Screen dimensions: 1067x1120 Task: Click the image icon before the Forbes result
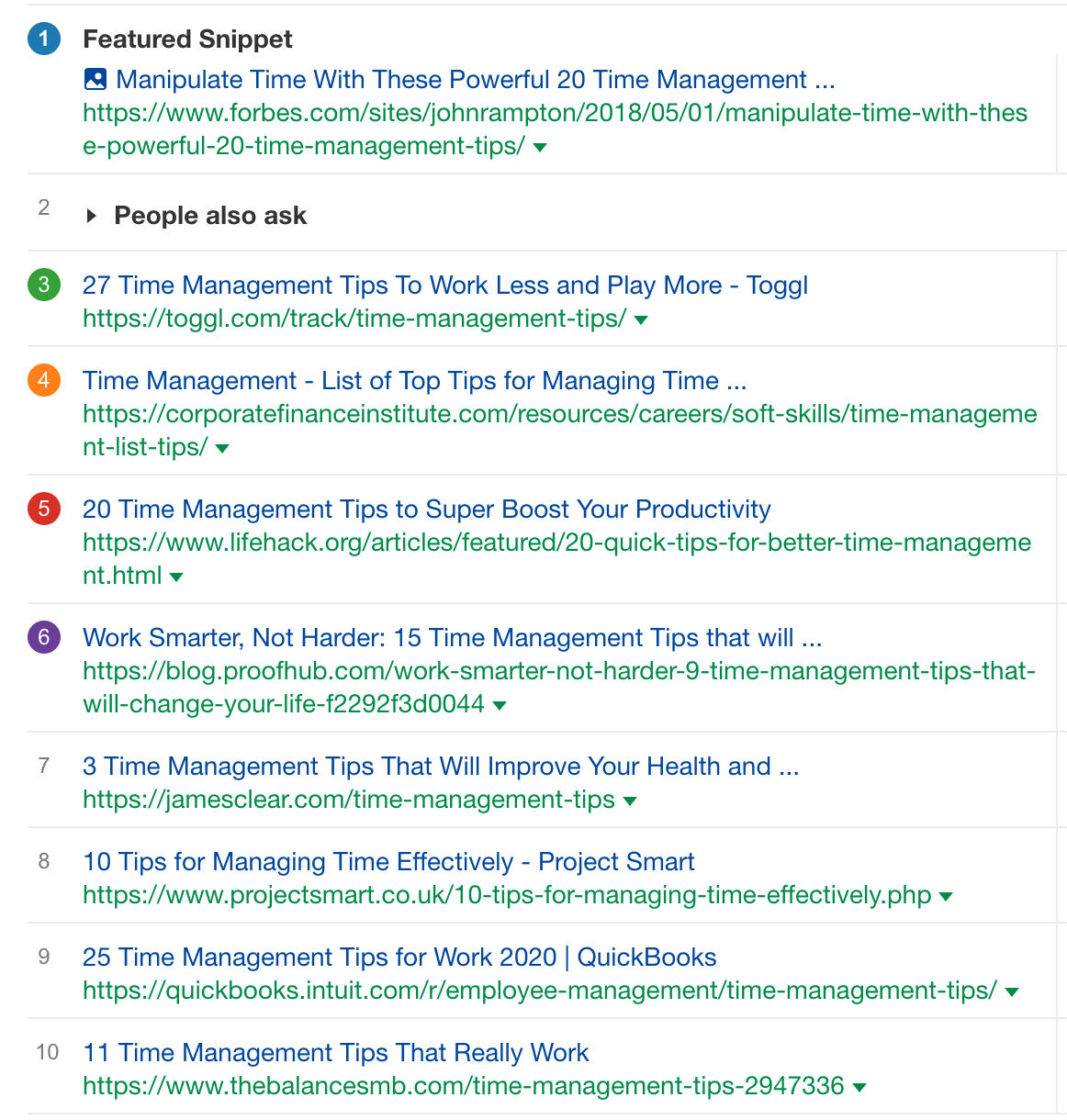click(x=95, y=80)
